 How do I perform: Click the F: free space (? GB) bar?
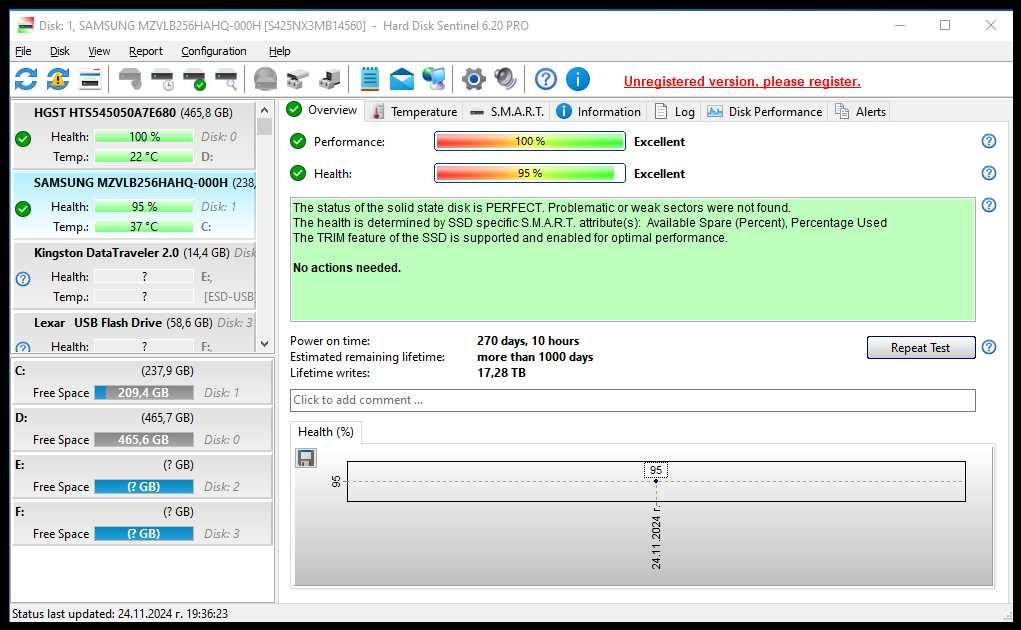coord(143,533)
